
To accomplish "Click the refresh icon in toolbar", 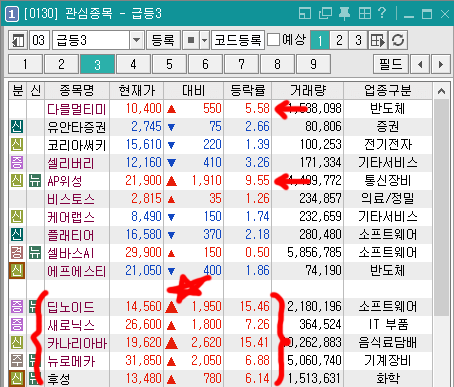I will tap(398, 40).
